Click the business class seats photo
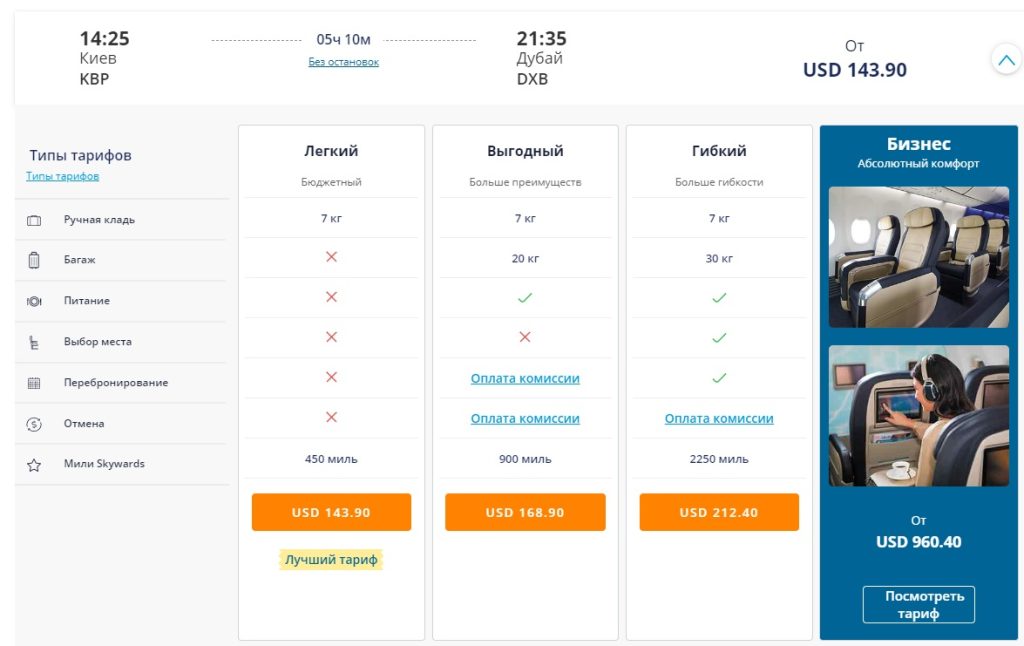The image size is (1024, 646). tap(918, 257)
